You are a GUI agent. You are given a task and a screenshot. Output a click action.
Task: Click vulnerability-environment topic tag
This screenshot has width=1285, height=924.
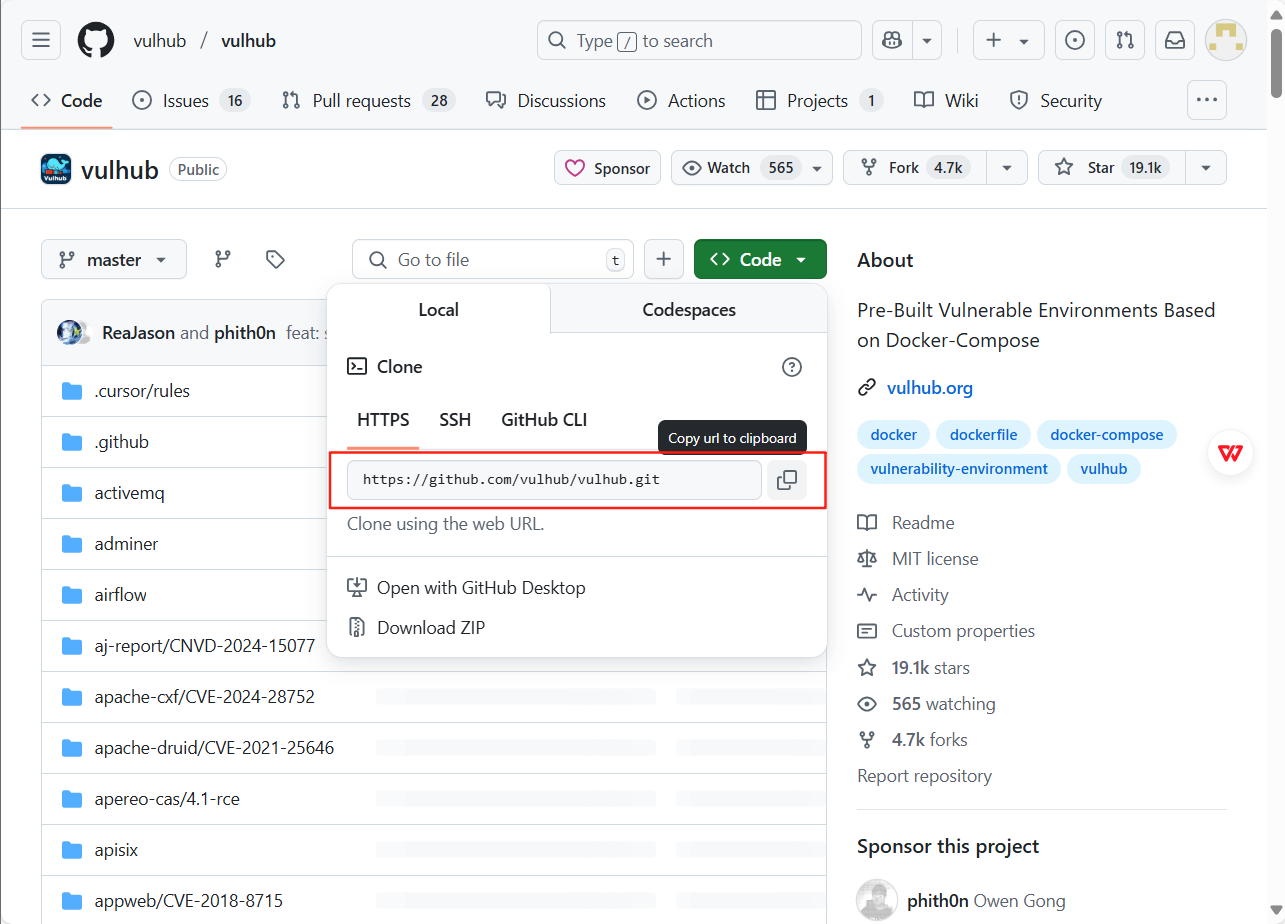pyautogui.click(x=959, y=469)
